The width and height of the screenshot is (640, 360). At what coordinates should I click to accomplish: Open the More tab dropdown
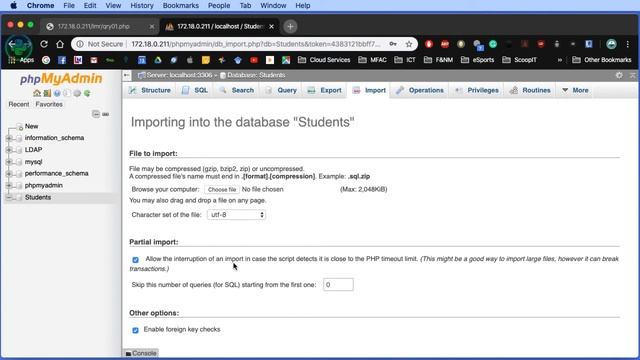(575, 90)
